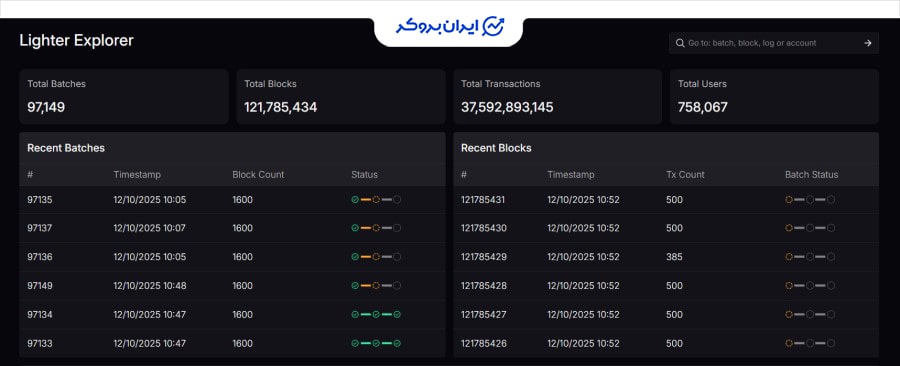Viewport: 900px width, 366px height.
Task: Click the Recent Batches heading
Action: click(x=66, y=148)
